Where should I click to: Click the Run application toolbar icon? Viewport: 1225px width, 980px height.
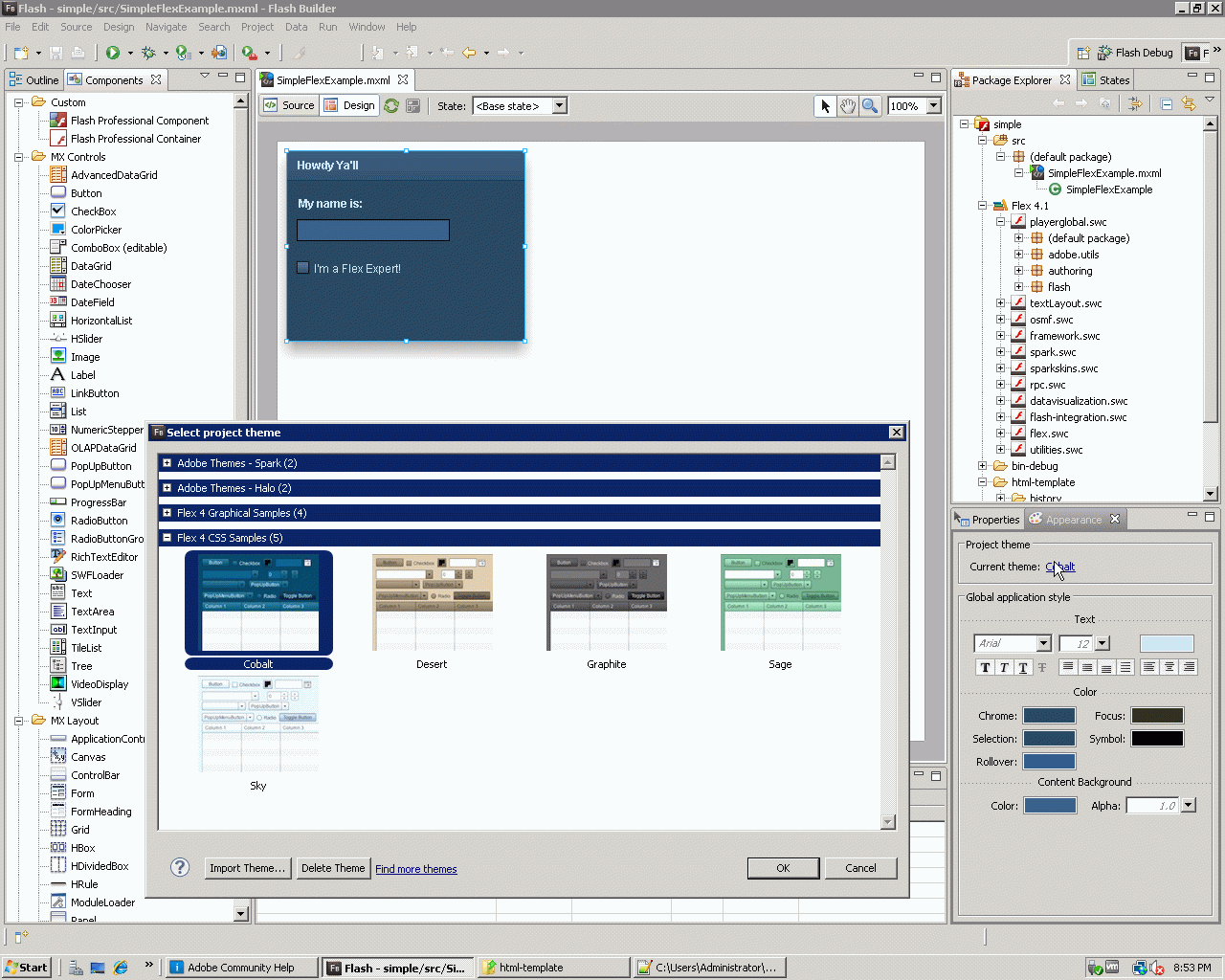113,53
